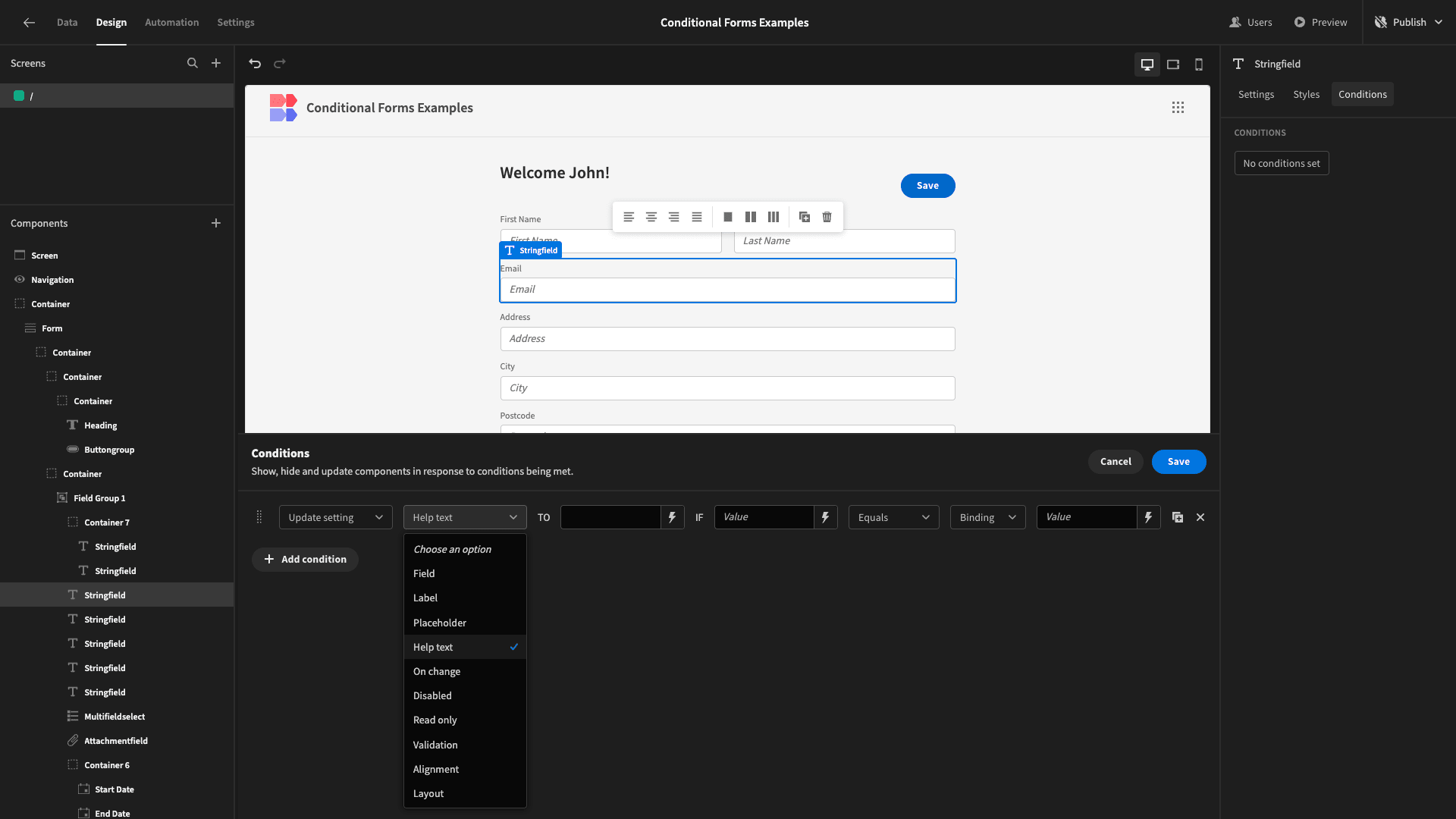Switch to desktop preview icon
The image size is (1456, 819).
pos(1147,64)
